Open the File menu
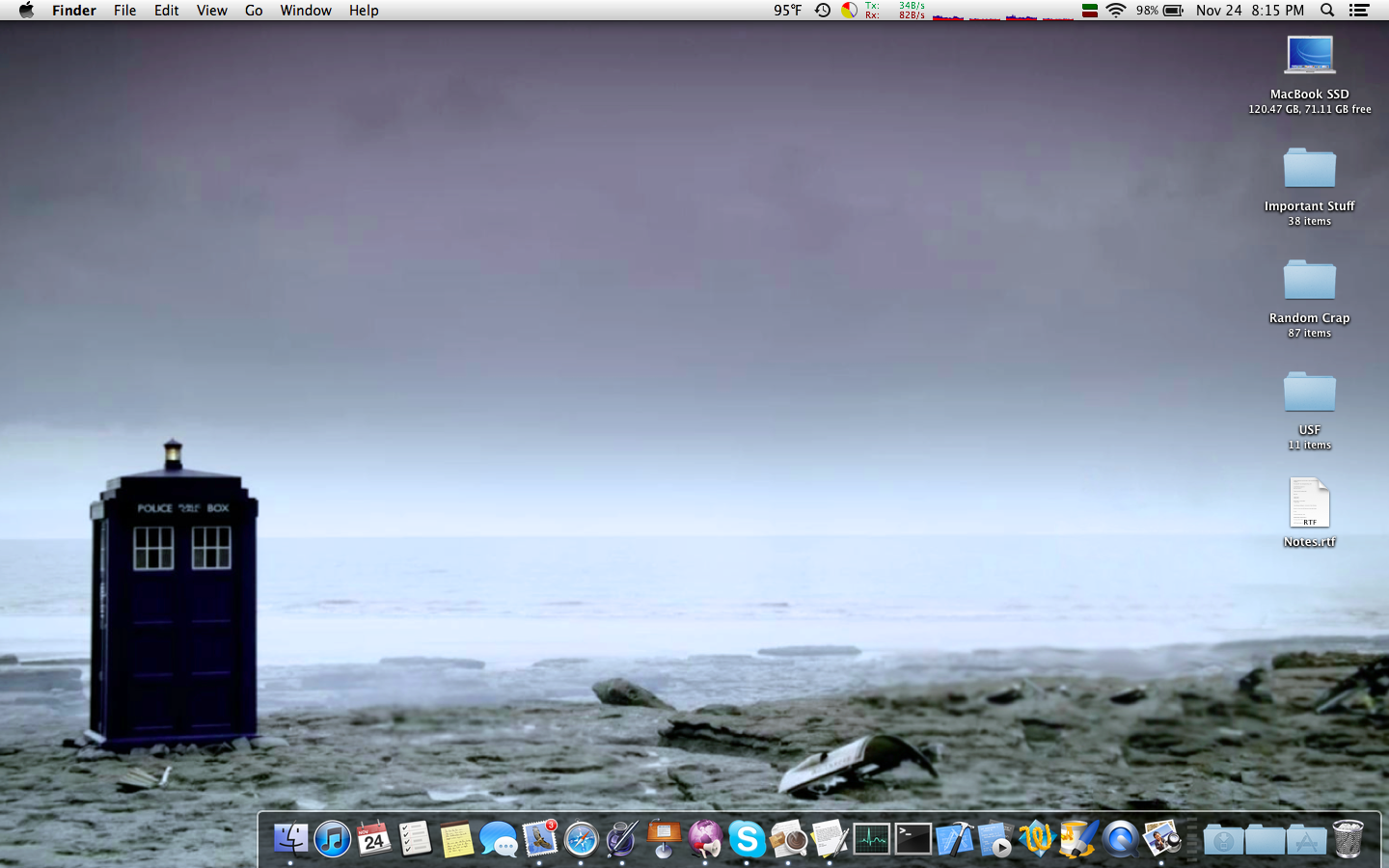1389x868 pixels. 125,10
